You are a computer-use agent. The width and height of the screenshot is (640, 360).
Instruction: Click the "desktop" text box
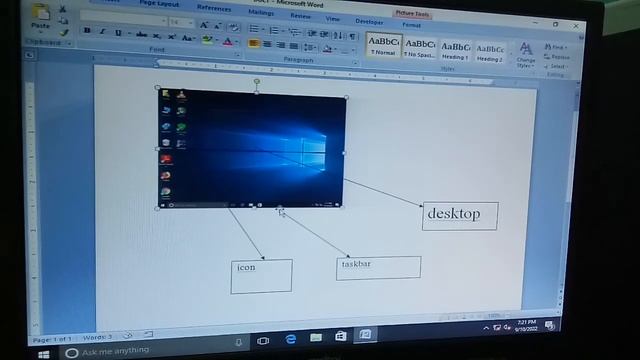(460, 216)
